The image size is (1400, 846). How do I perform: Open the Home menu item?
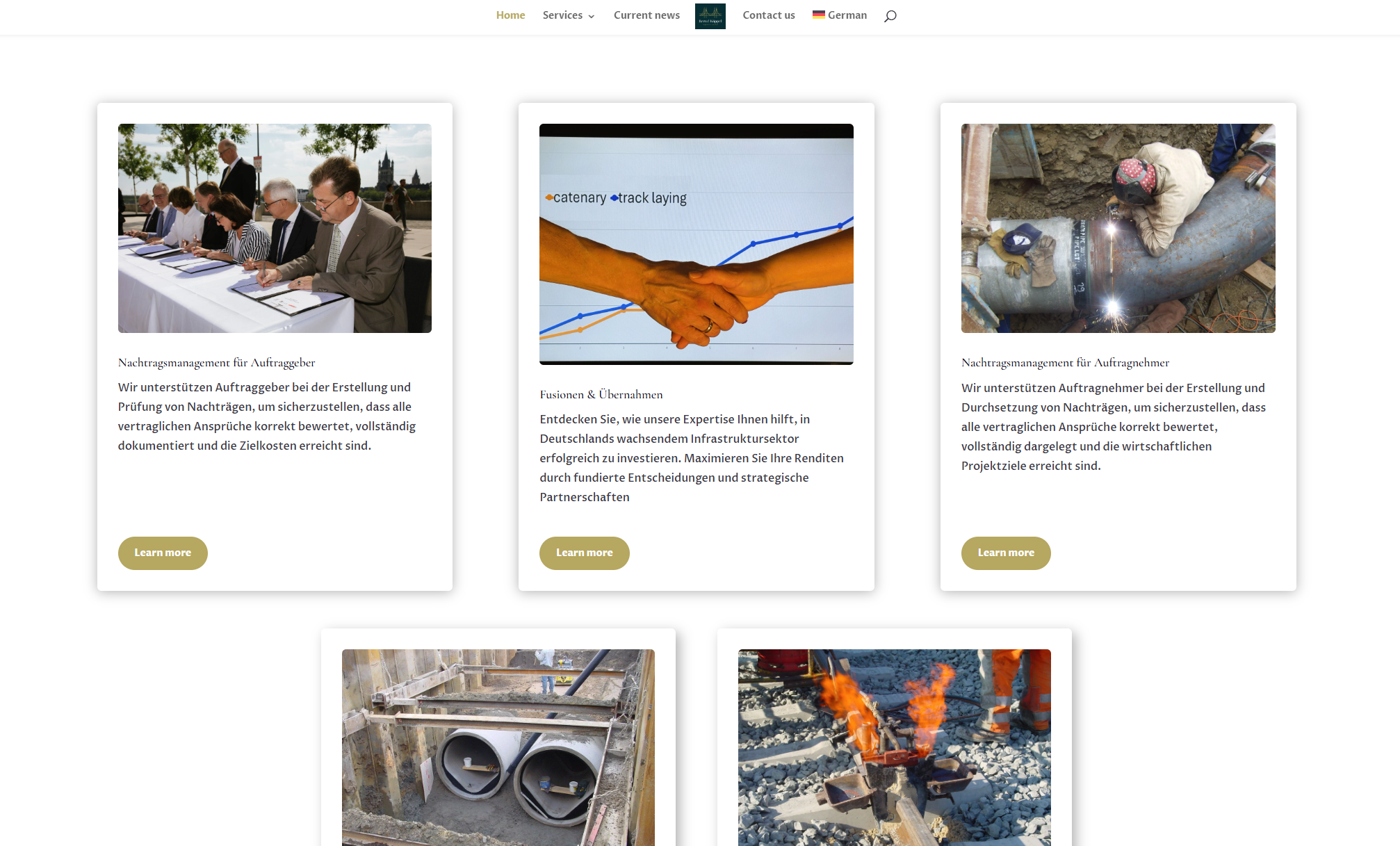510,15
